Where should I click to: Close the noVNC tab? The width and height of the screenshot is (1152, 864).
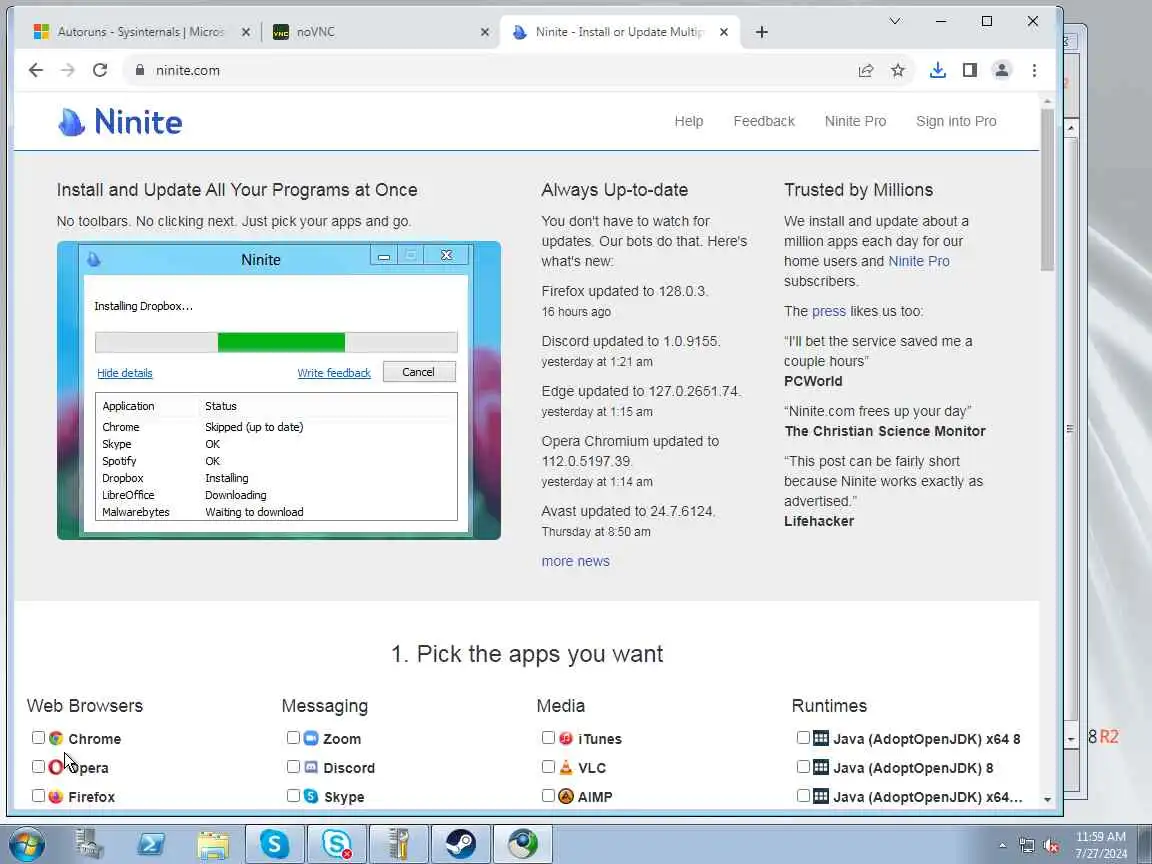(x=485, y=32)
